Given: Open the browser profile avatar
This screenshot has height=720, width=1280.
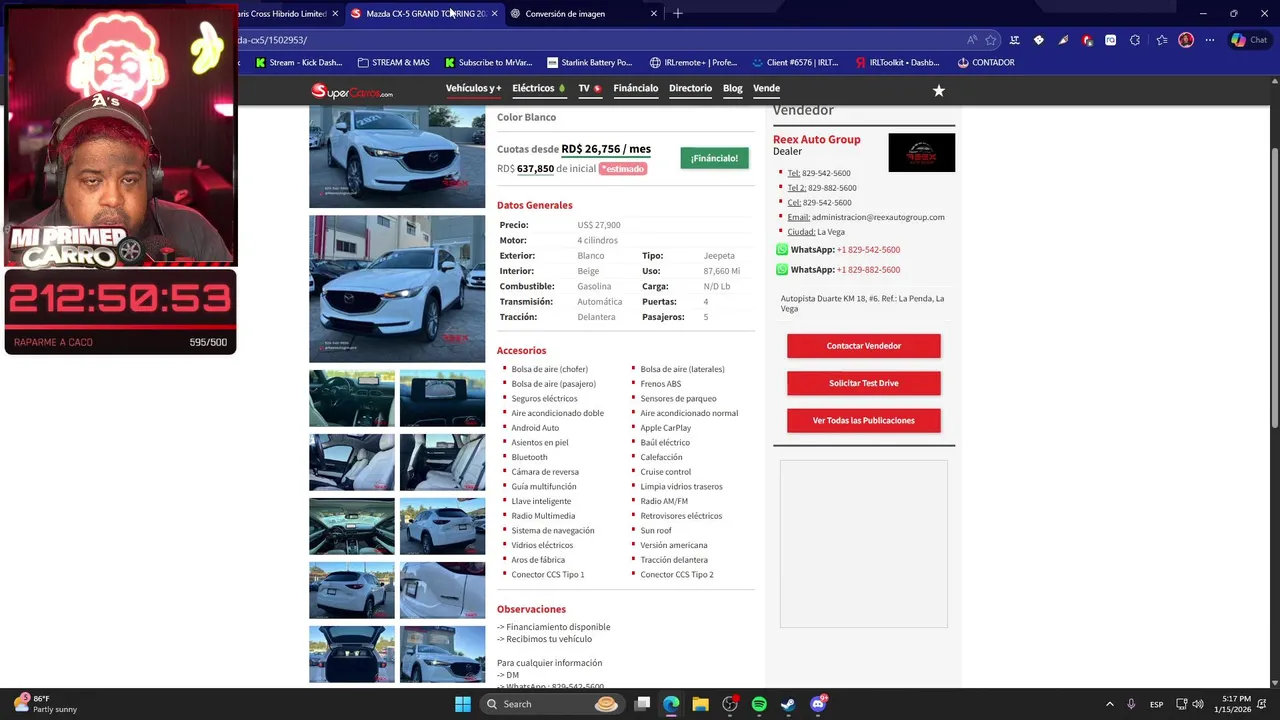Looking at the screenshot, I should coord(1186,40).
